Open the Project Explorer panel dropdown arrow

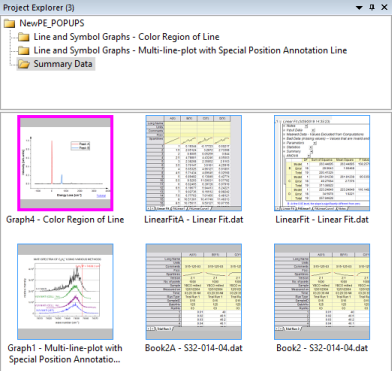click(x=359, y=8)
